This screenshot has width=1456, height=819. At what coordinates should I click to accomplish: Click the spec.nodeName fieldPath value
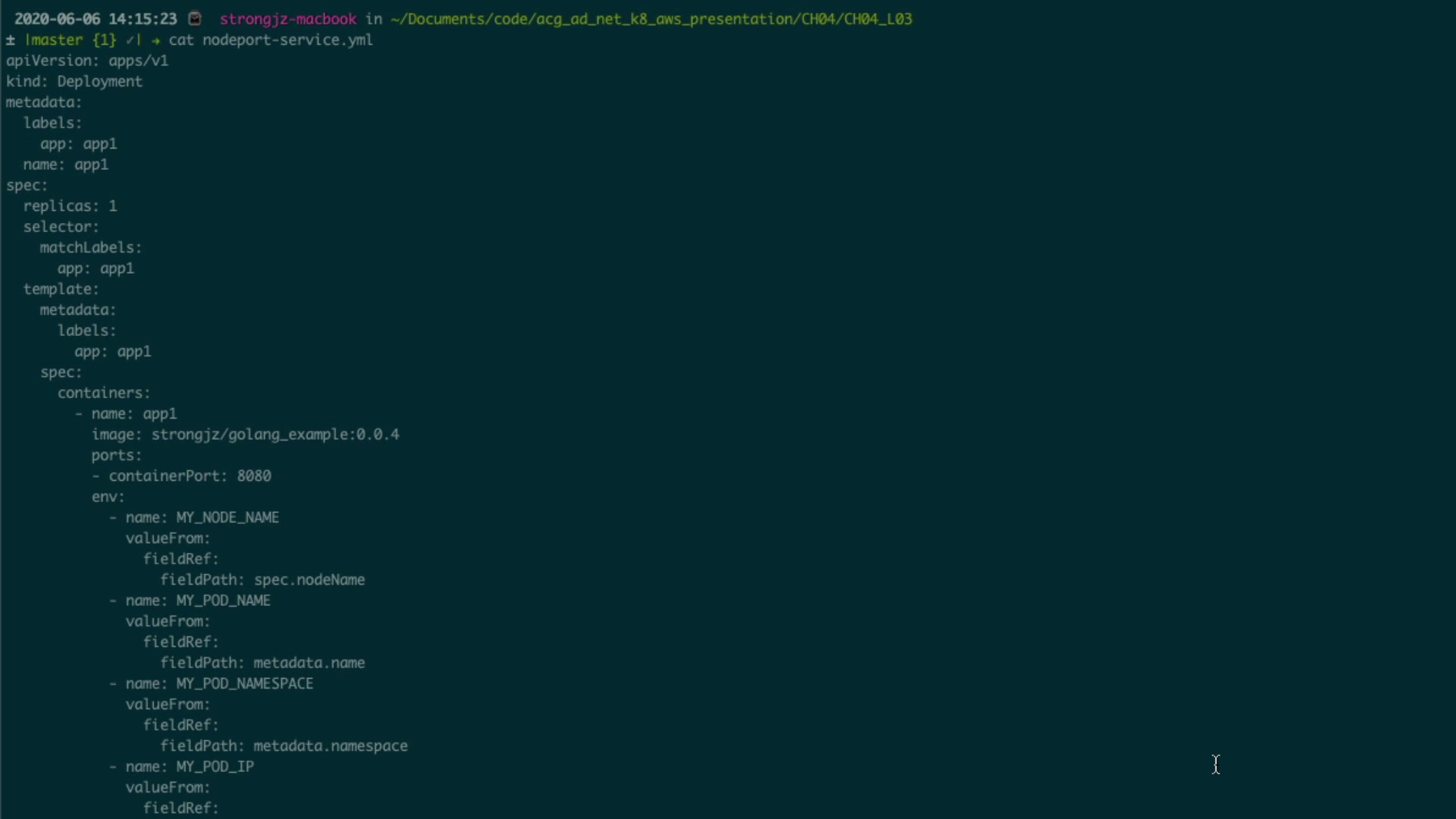pyautogui.click(x=309, y=580)
